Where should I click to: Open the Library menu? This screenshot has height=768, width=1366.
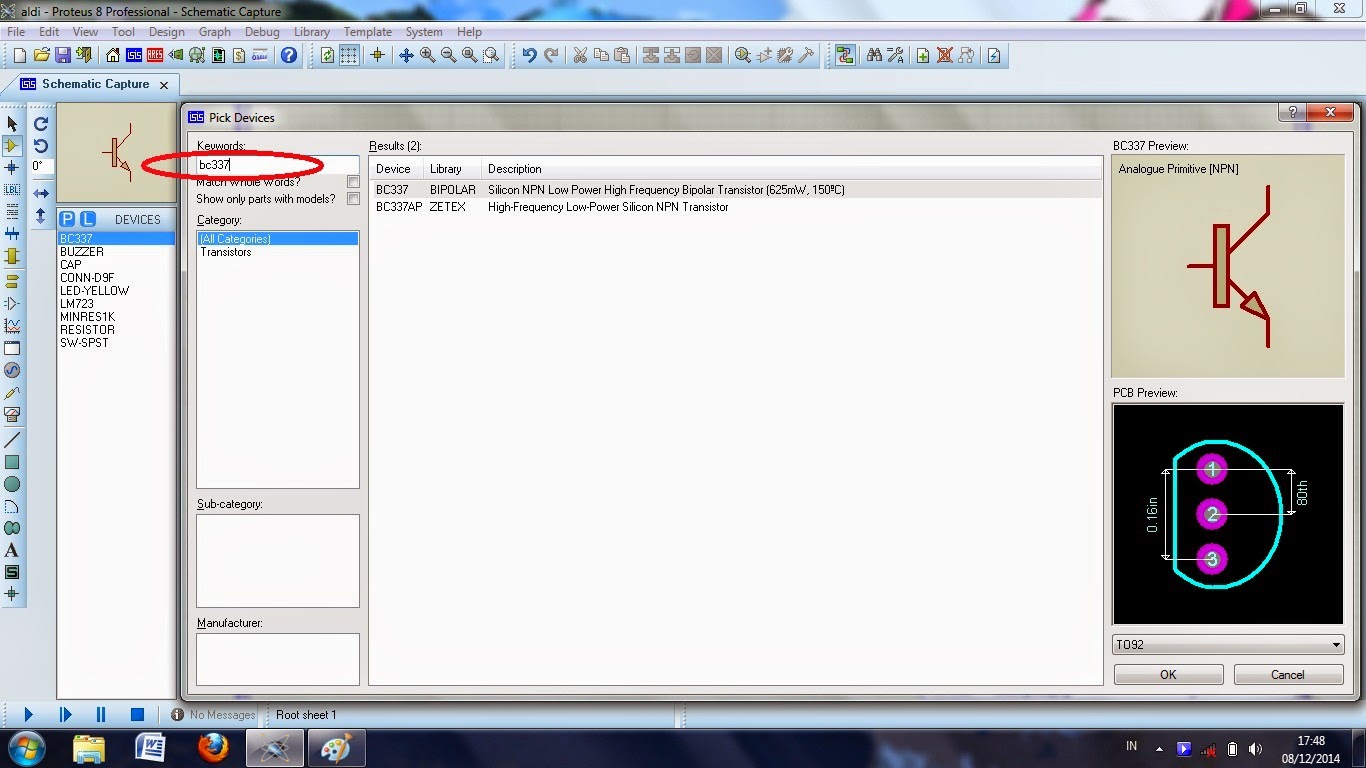tap(312, 32)
